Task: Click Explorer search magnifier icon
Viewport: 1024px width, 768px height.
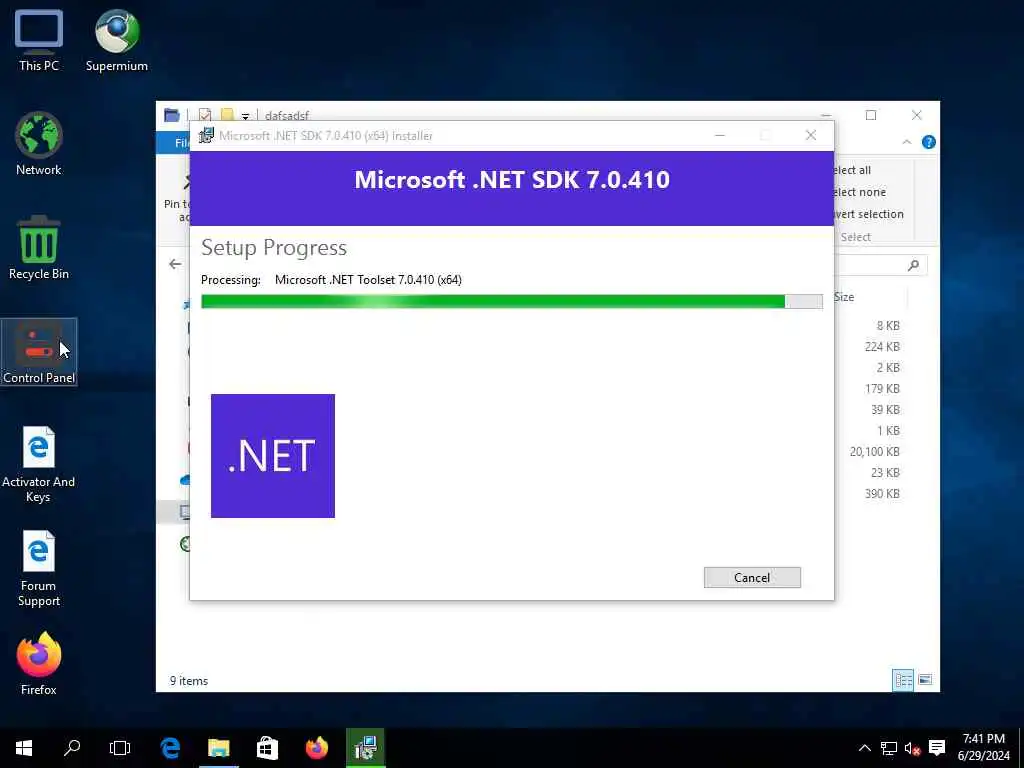Action: [x=913, y=264]
